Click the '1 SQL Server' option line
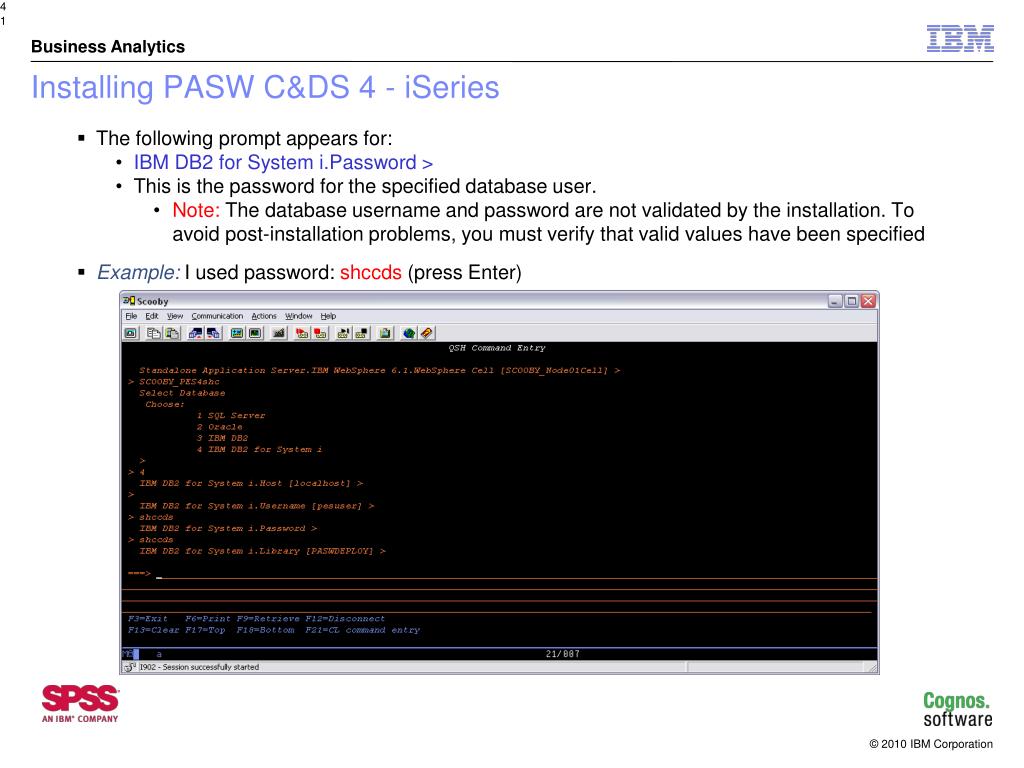The width and height of the screenshot is (1024, 768). (x=231, y=415)
